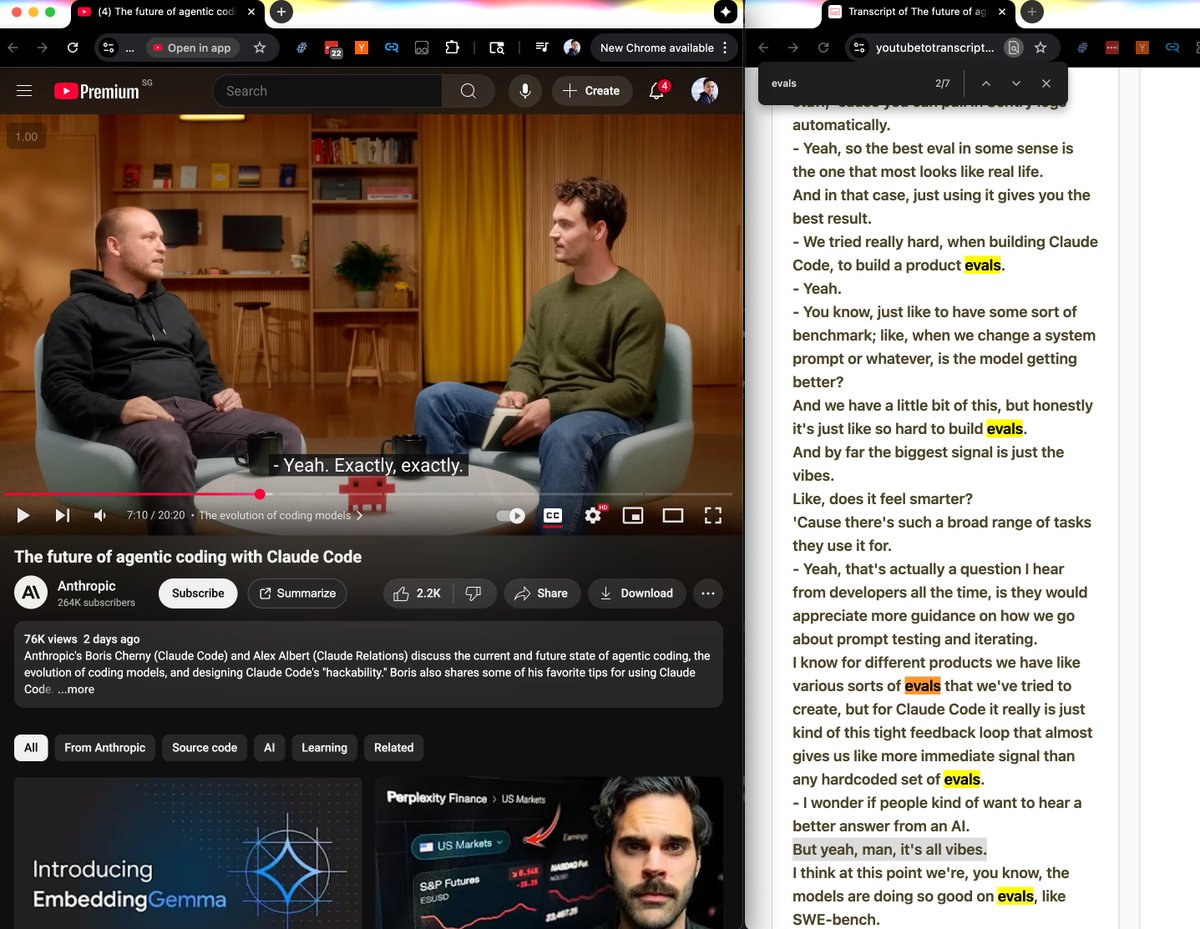Skip to the next video
The image size is (1200, 929).
click(62, 515)
